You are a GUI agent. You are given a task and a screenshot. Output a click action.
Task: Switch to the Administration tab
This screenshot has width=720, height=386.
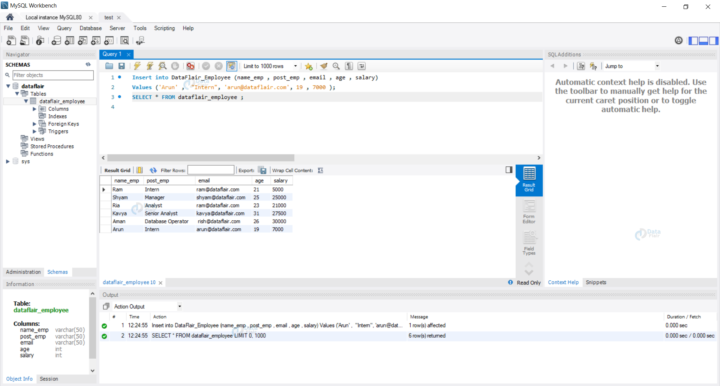23,272
